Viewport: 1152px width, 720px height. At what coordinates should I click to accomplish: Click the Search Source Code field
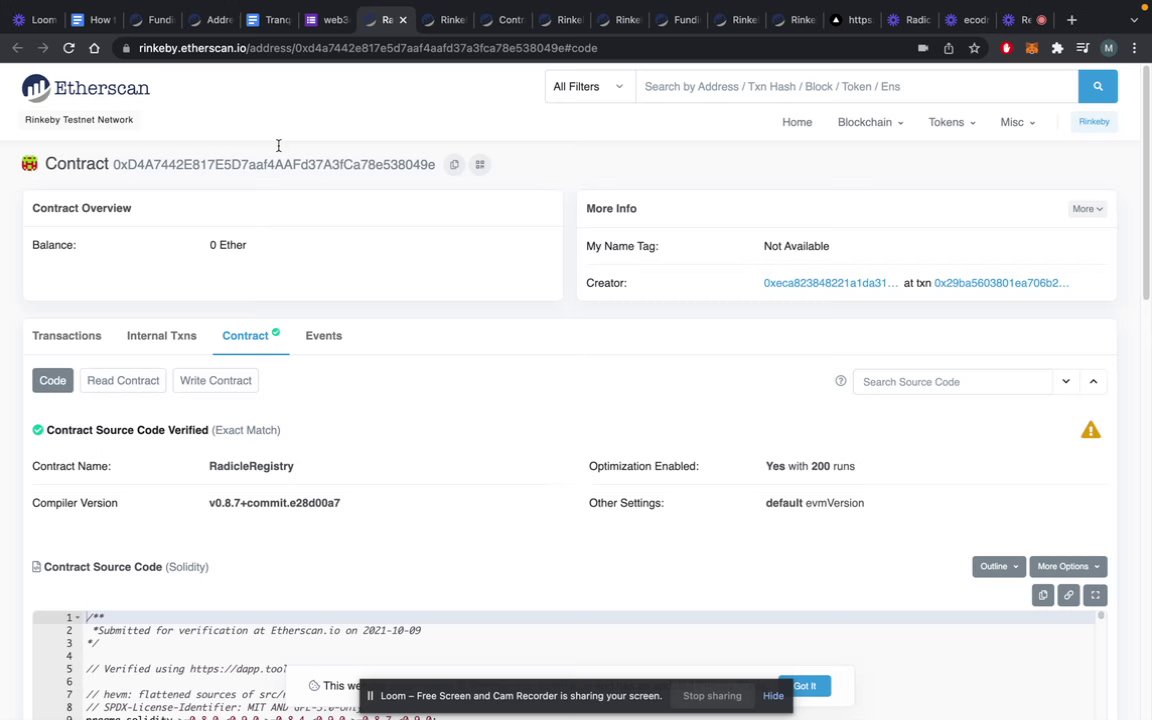click(x=953, y=382)
